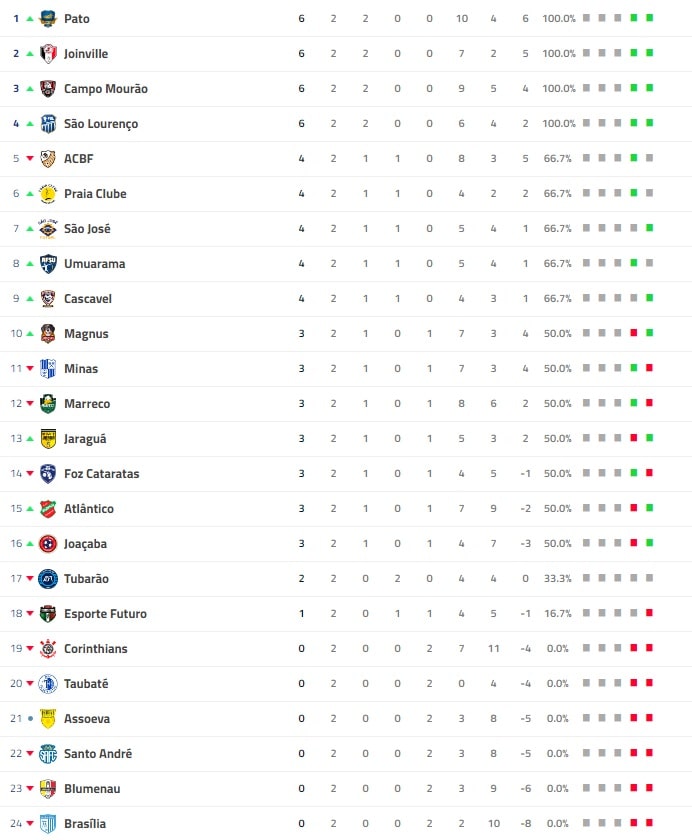Viewport: 692px width, 840px height.
Task: Select the Praia Clube yellow logo
Action: click(48, 194)
